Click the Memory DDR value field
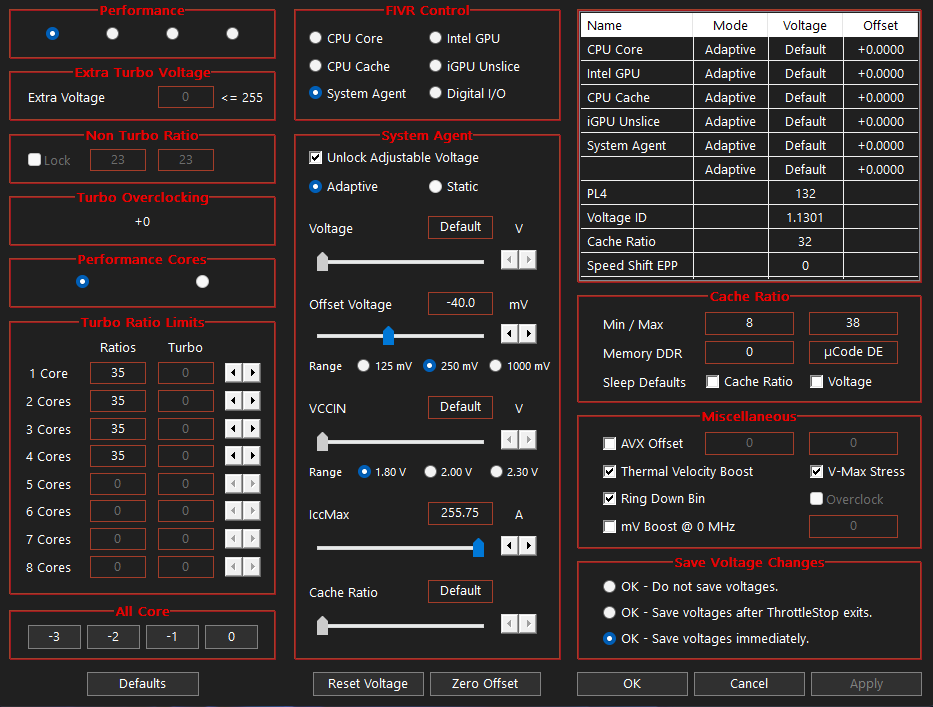Viewport: 933px width, 707px height. click(749, 352)
